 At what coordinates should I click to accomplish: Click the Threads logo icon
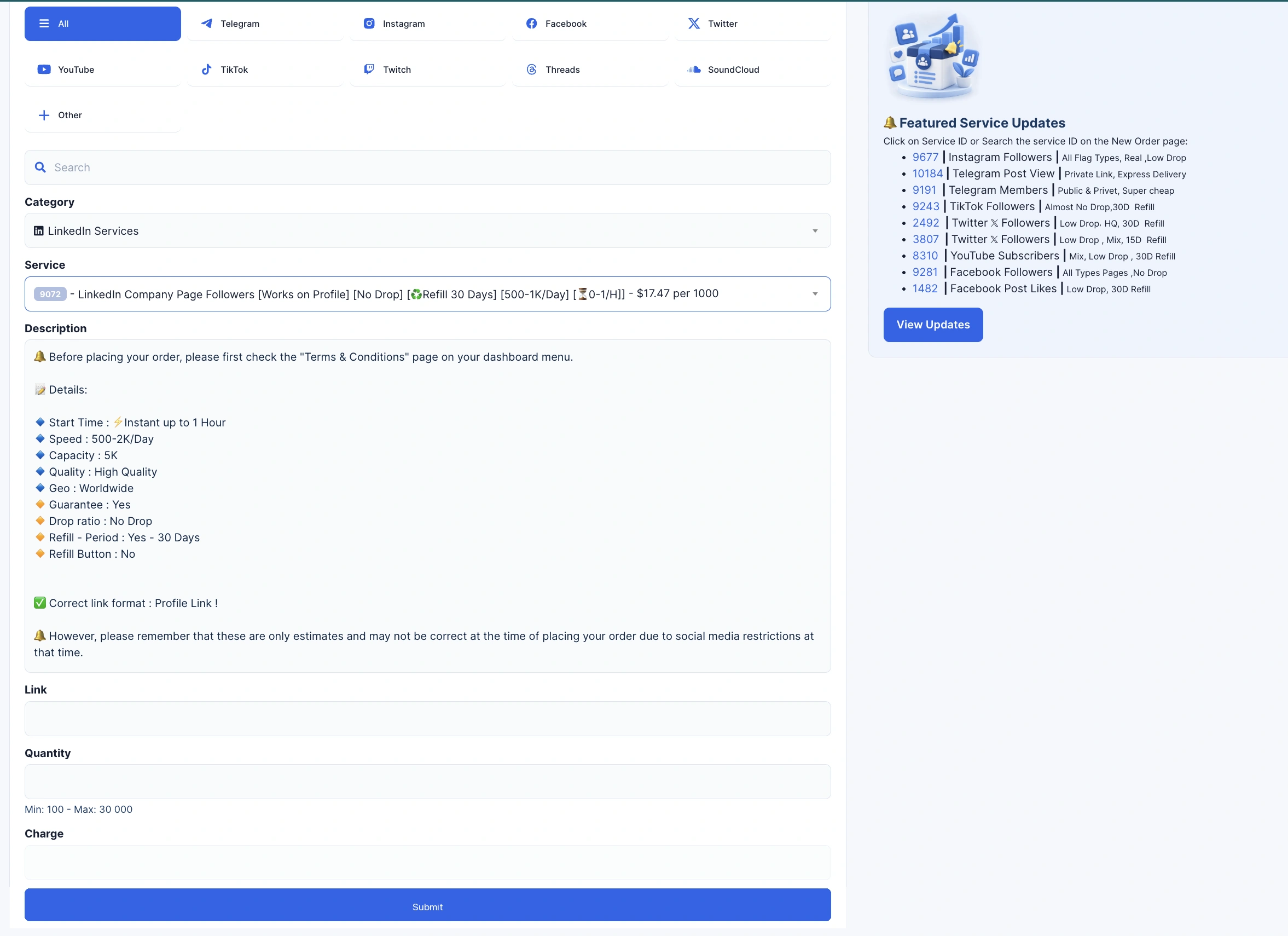click(531, 70)
